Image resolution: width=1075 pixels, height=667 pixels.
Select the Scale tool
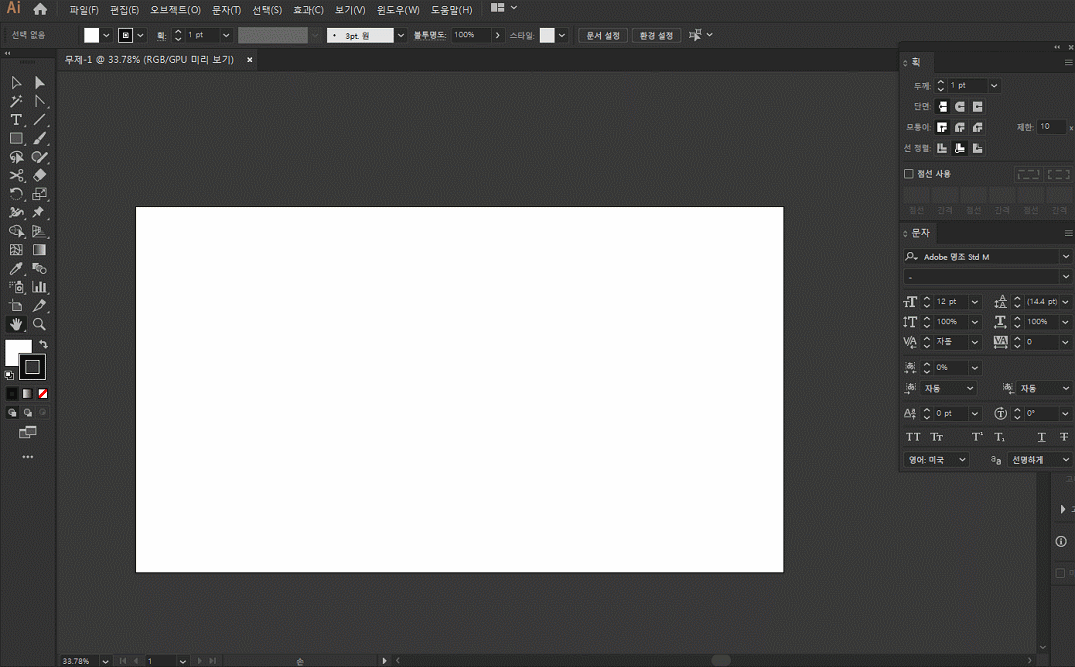click(39, 194)
